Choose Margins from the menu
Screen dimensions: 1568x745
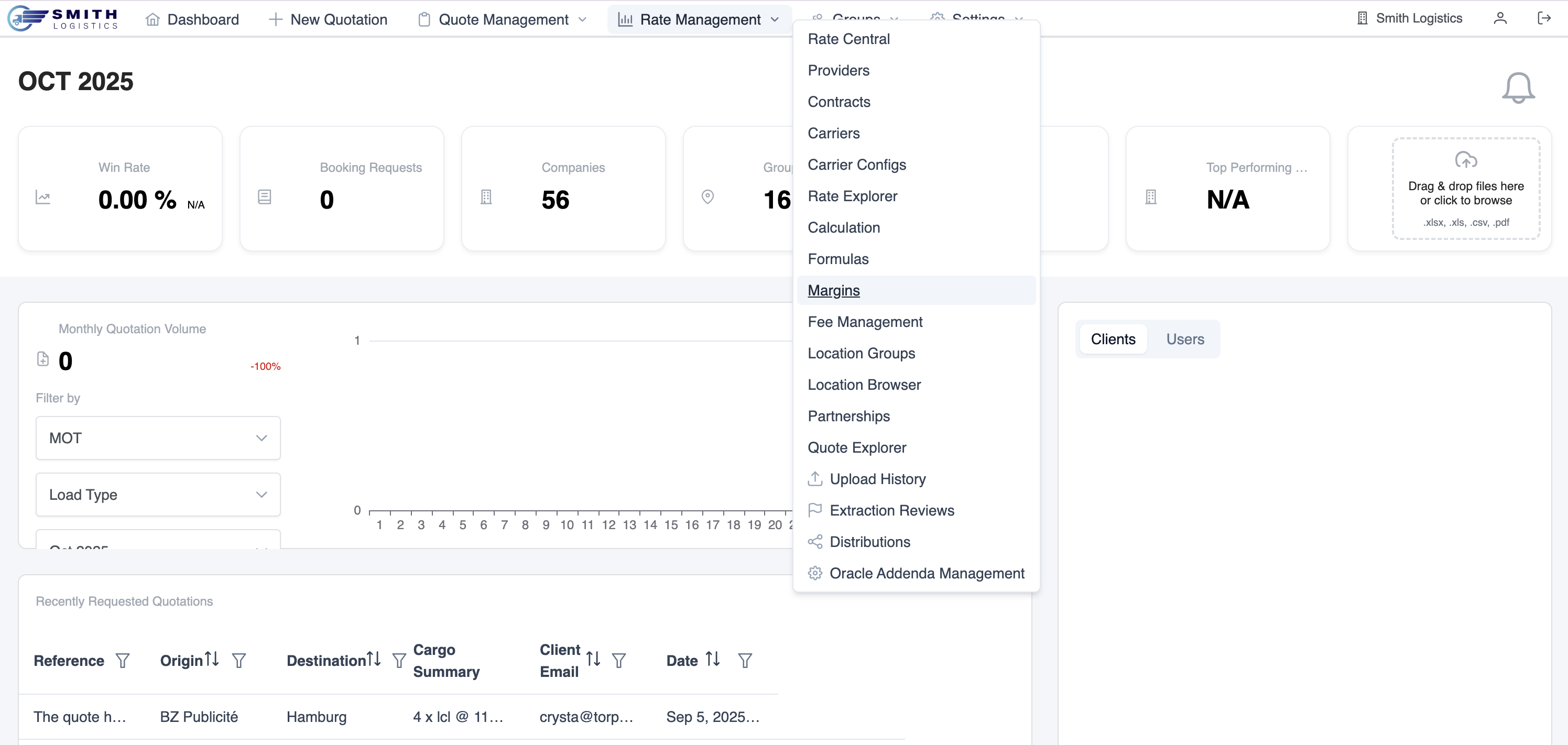click(x=833, y=290)
